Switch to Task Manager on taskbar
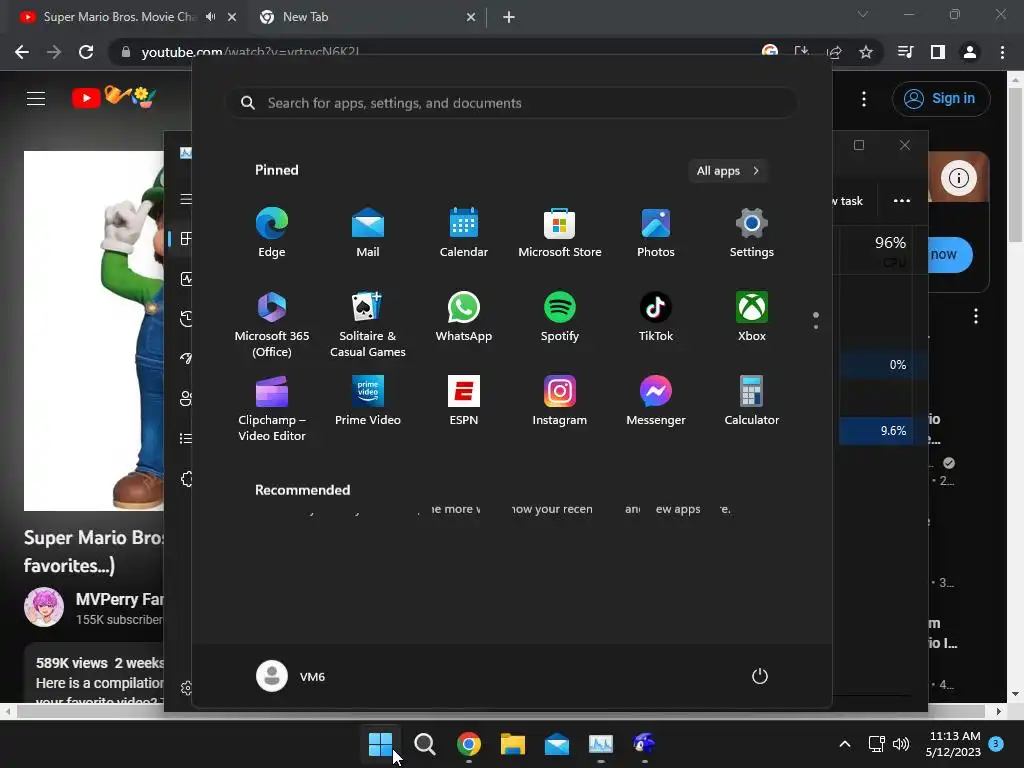 pos(601,743)
